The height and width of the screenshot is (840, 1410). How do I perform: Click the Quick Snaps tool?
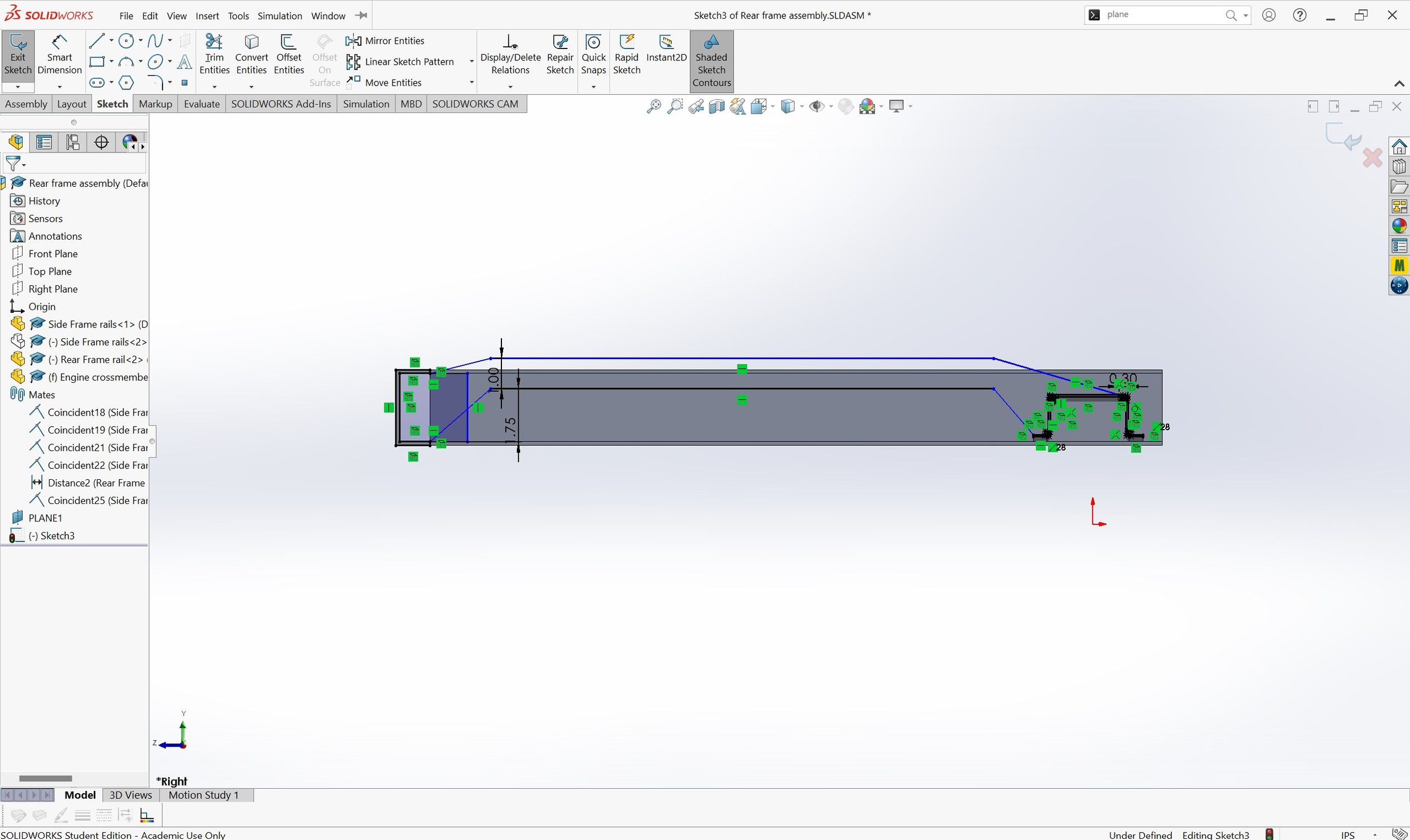tap(593, 55)
